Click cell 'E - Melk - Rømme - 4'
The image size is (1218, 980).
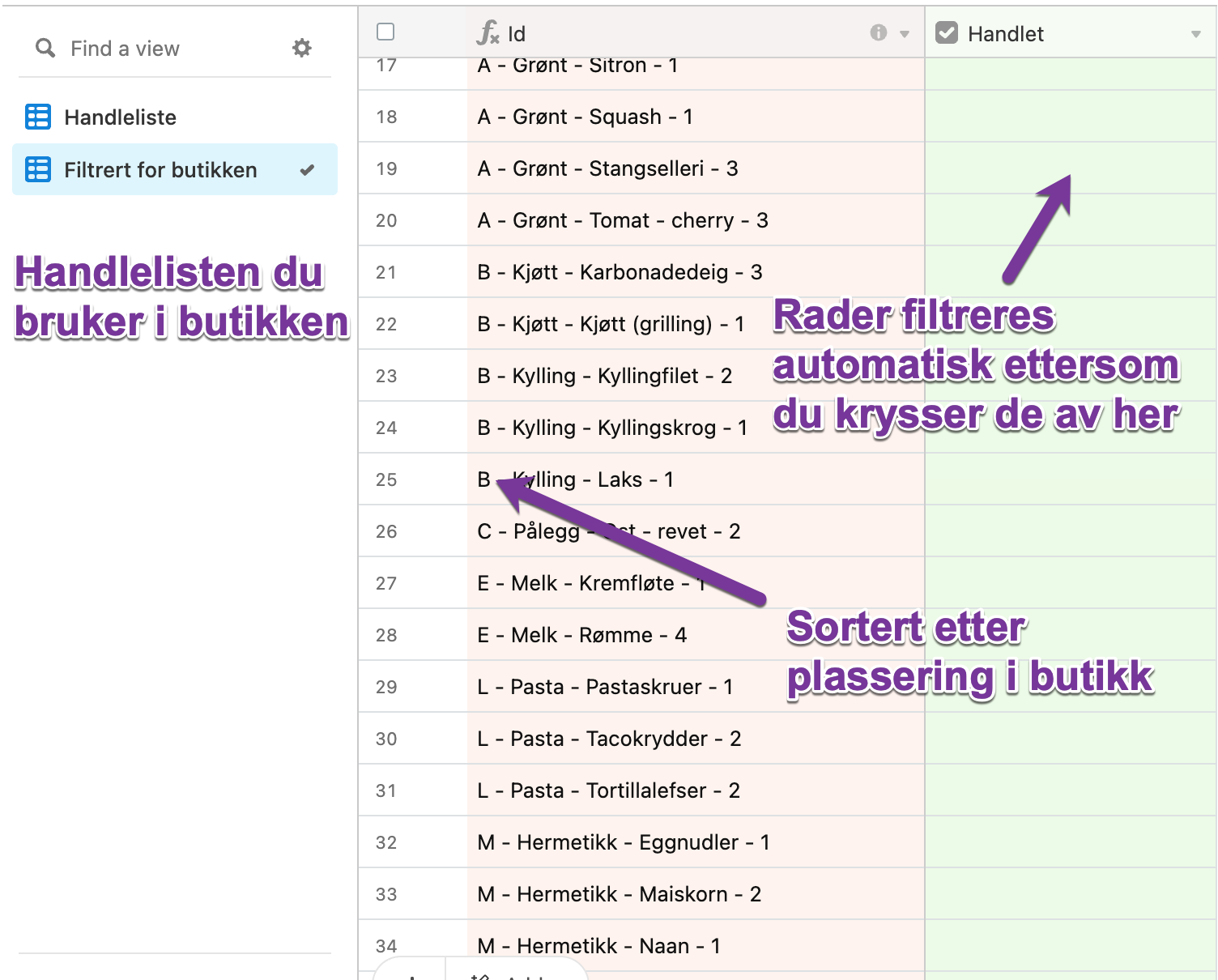[x=696, y=635]
